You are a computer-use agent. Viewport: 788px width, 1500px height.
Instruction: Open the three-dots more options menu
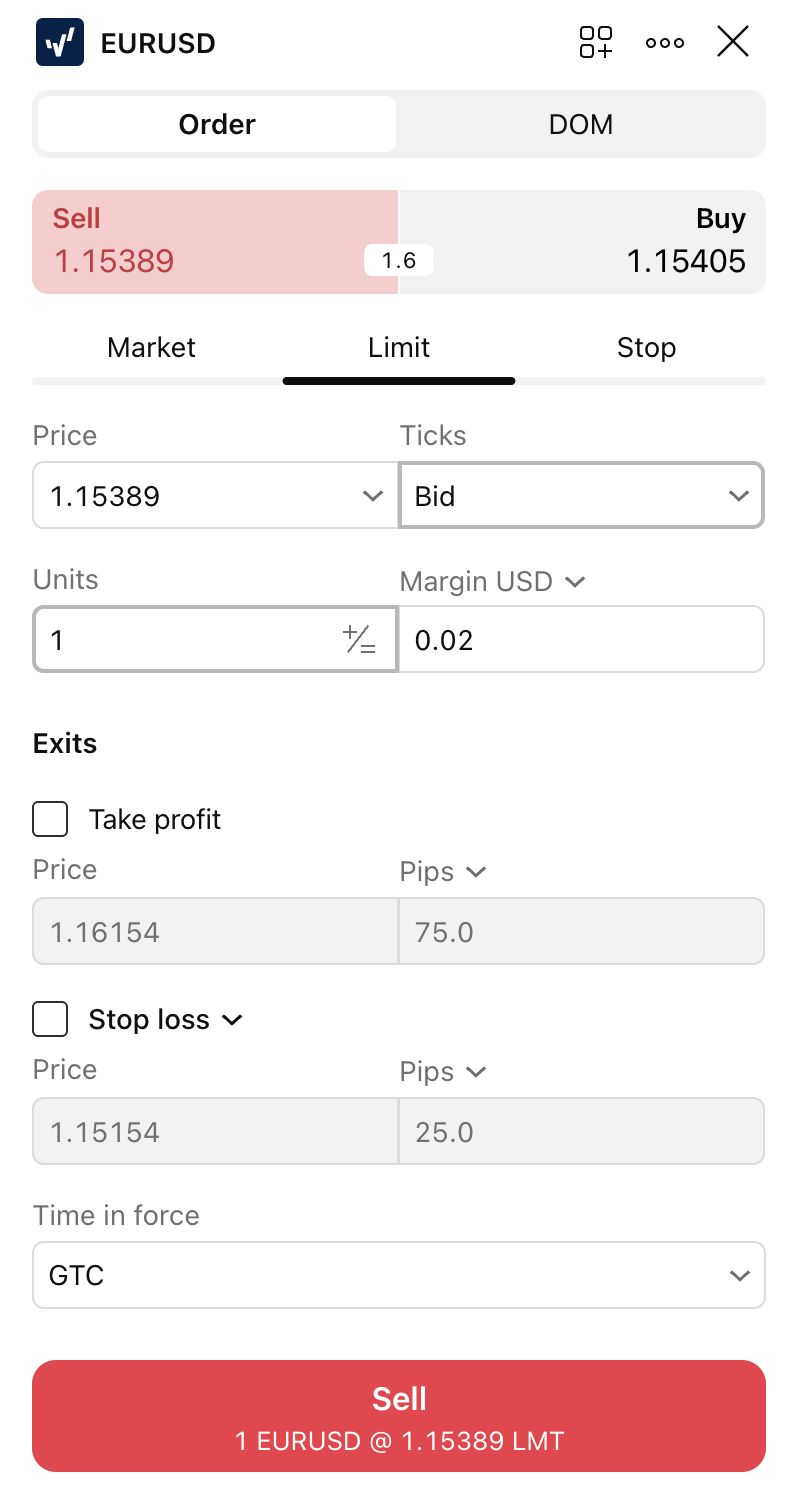(665, 43)
